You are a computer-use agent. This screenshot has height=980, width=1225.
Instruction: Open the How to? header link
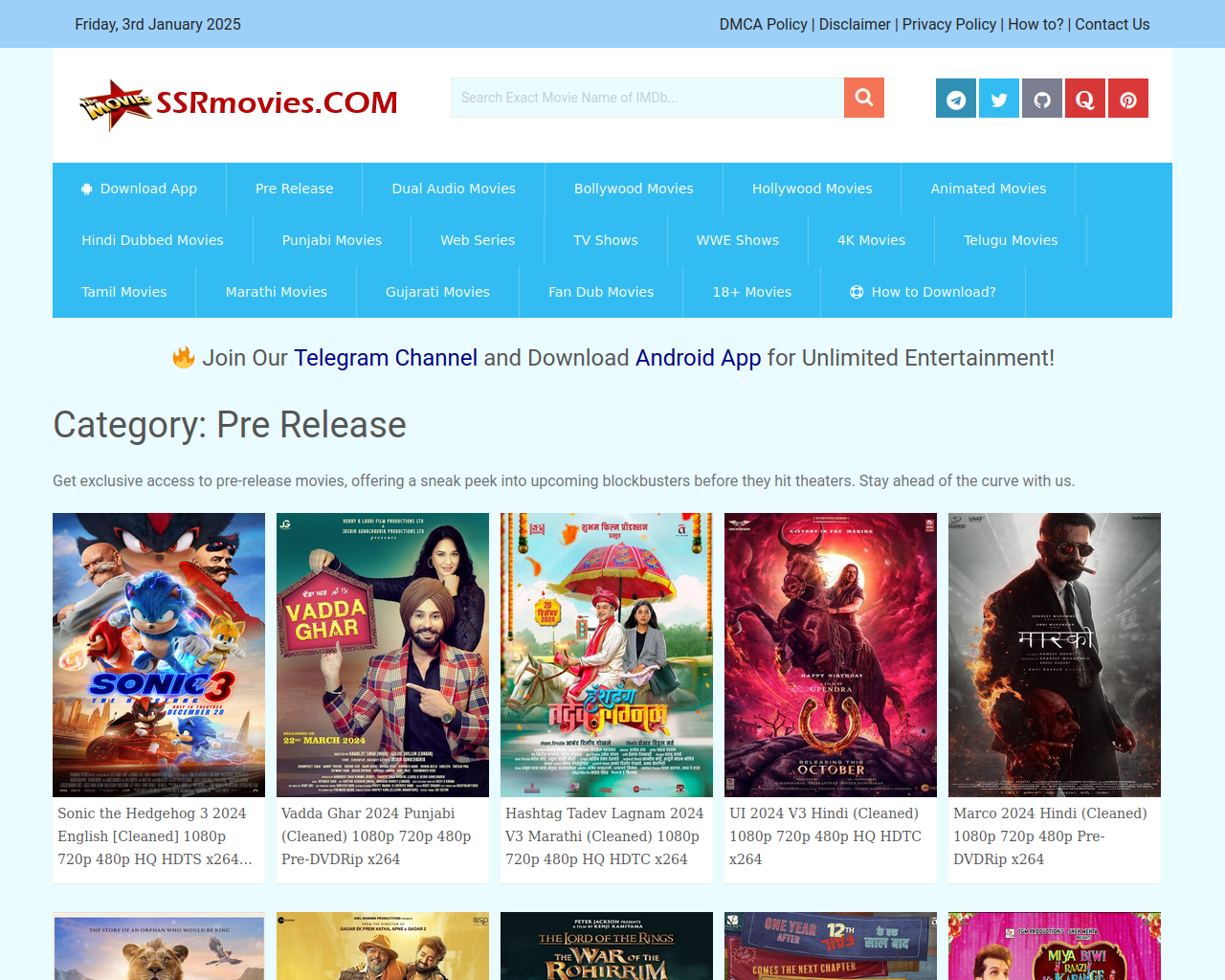(1036, 24)
